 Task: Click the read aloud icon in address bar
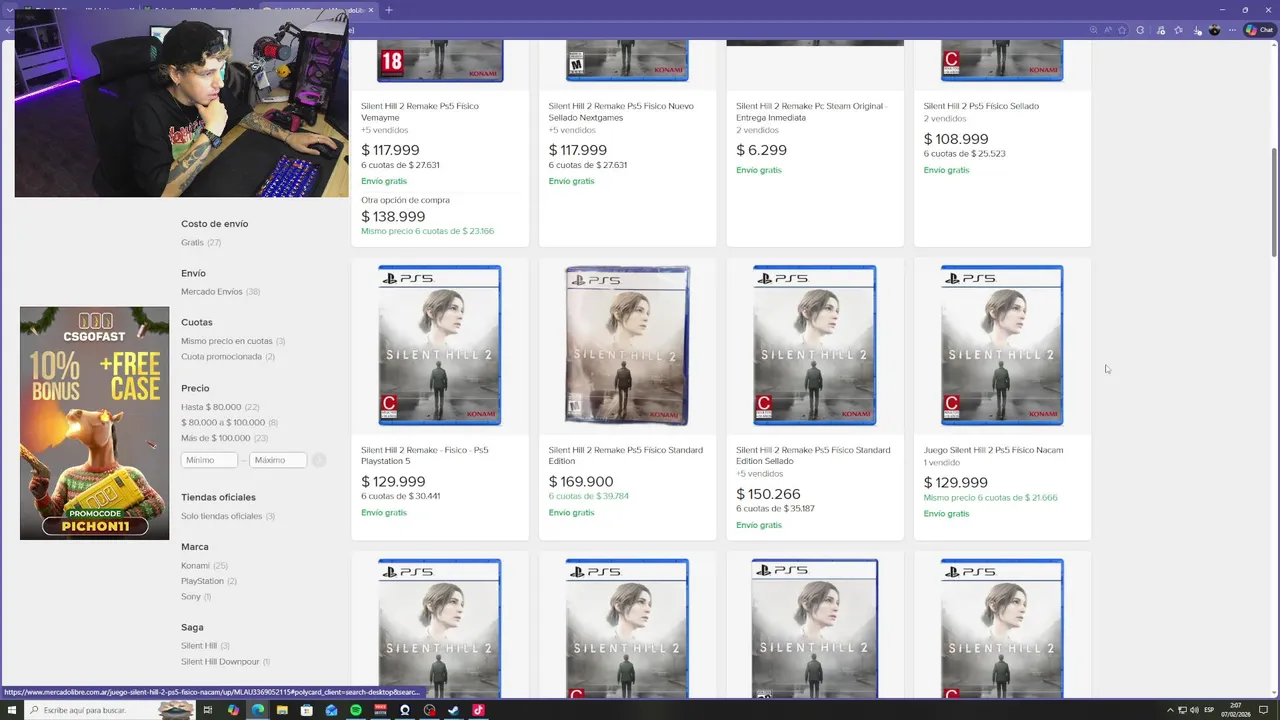(x=1108, y=30)
